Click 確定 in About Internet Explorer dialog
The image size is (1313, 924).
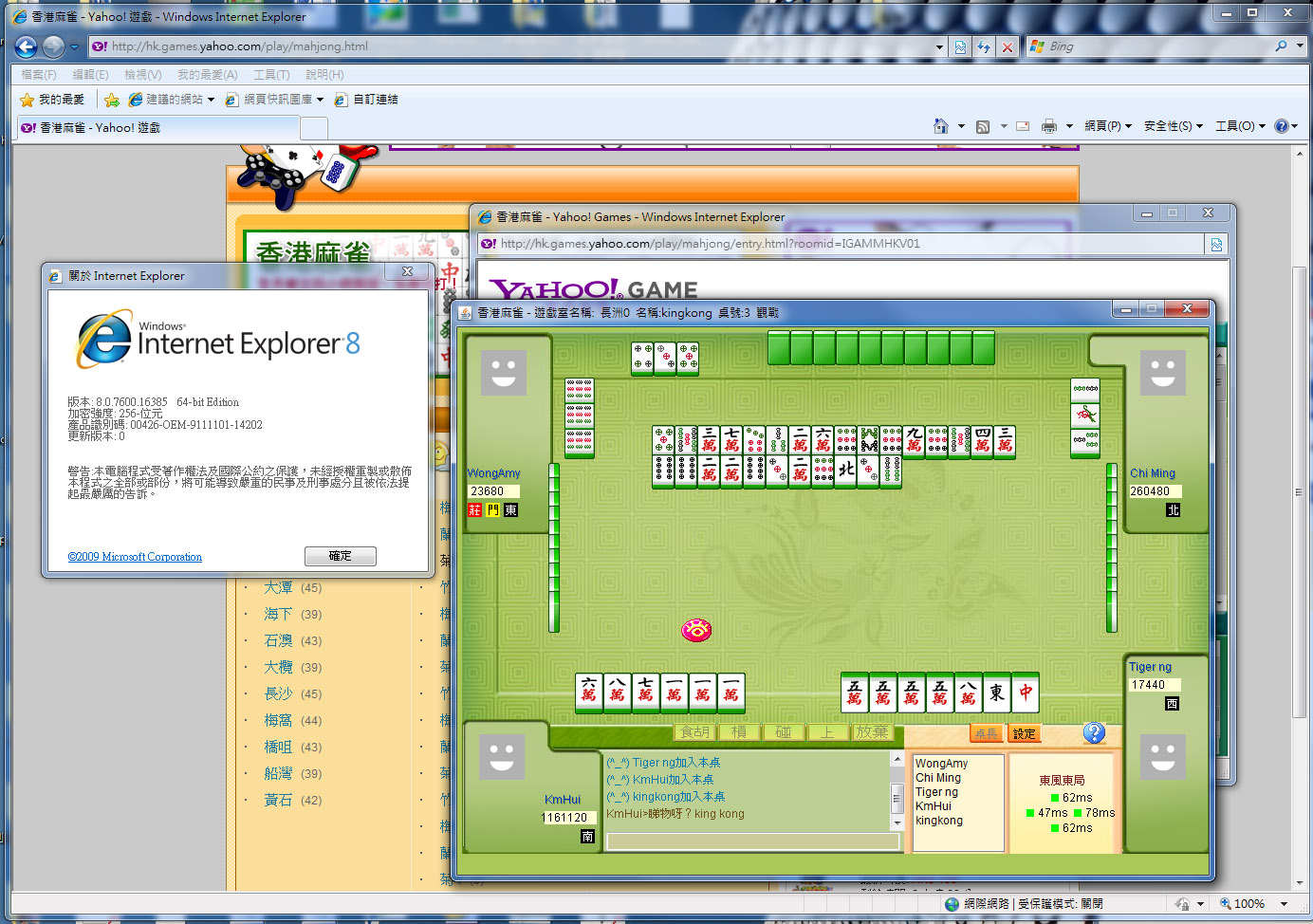click(340, 556)
